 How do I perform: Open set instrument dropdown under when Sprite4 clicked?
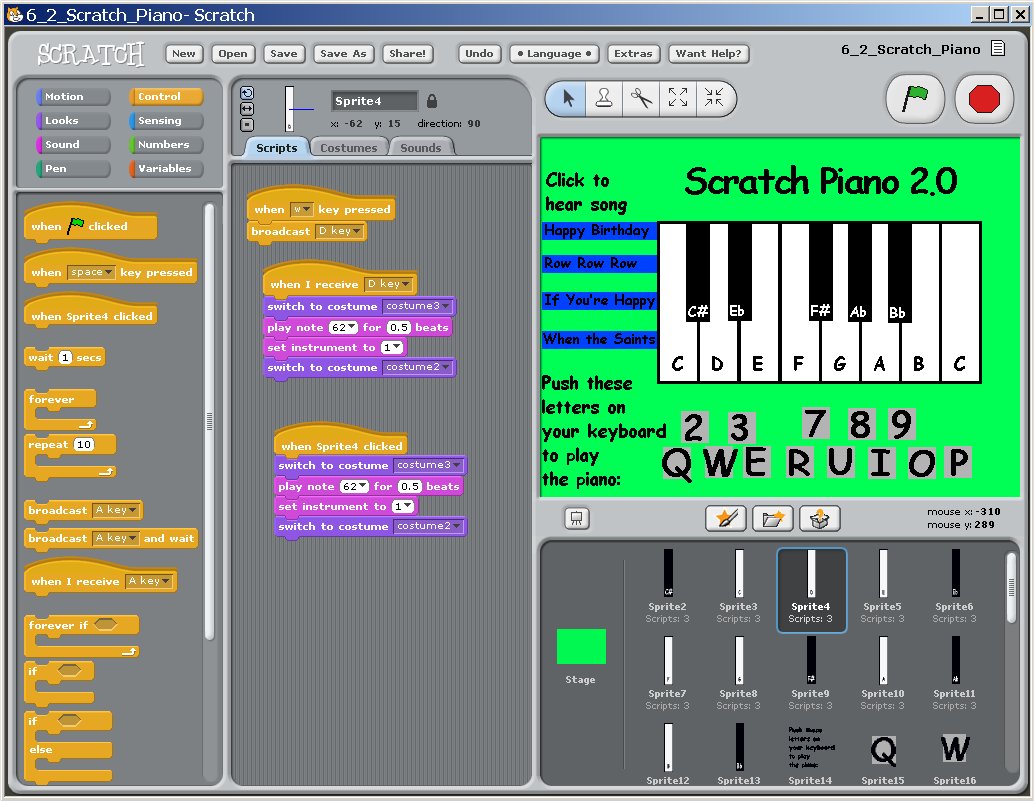402,506
